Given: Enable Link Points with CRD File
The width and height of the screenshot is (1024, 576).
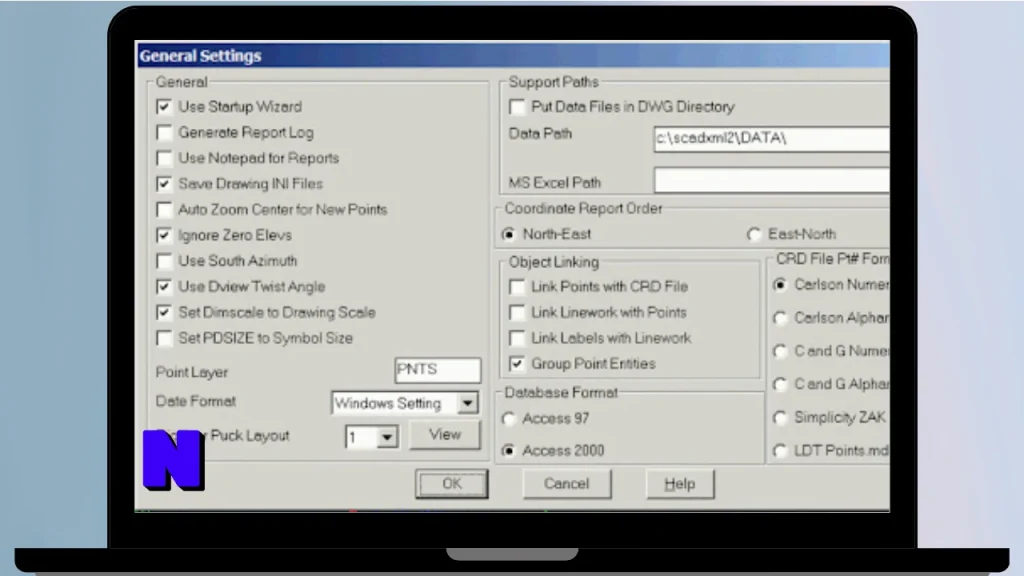Looking at the screenshot, I should click(517, 287).
